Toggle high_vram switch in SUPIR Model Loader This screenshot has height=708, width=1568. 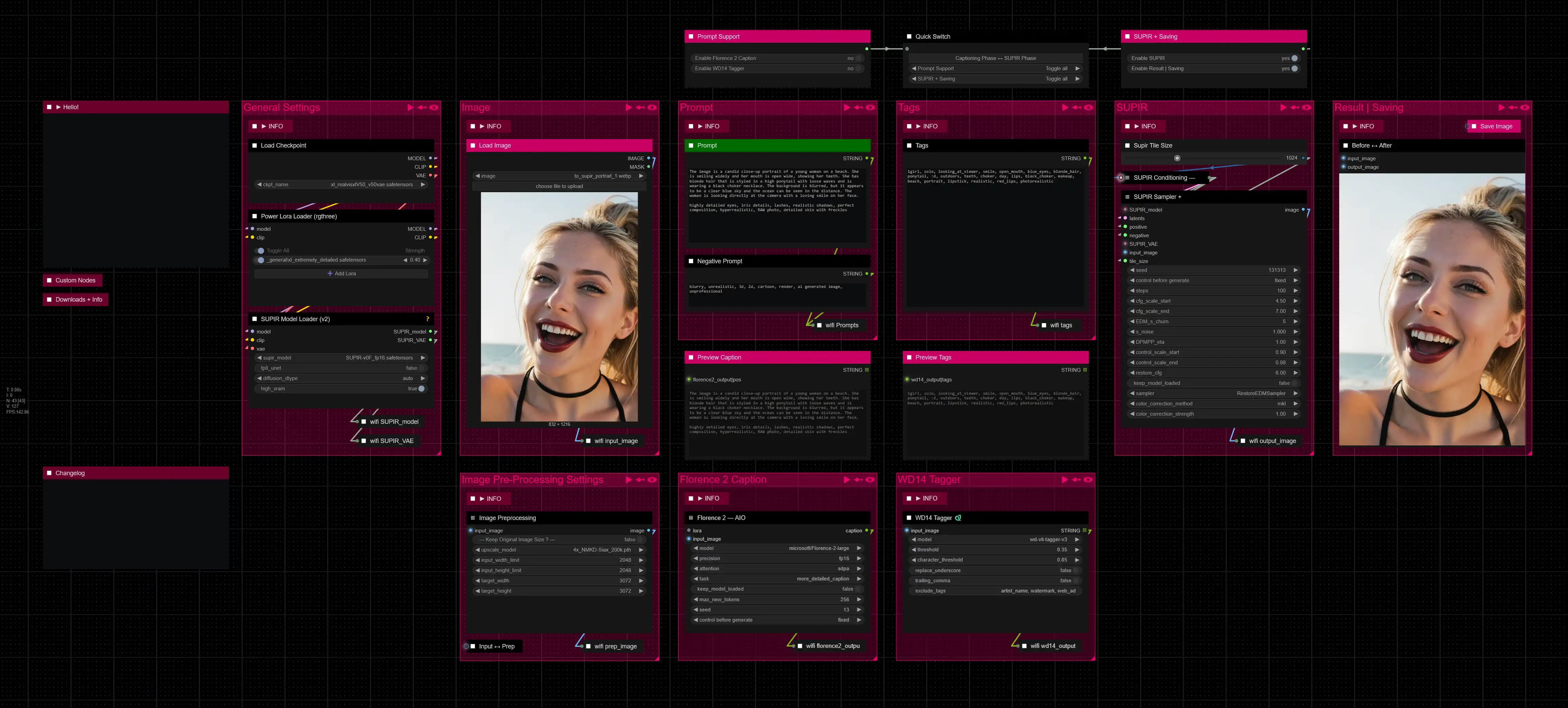click(421, 389)
